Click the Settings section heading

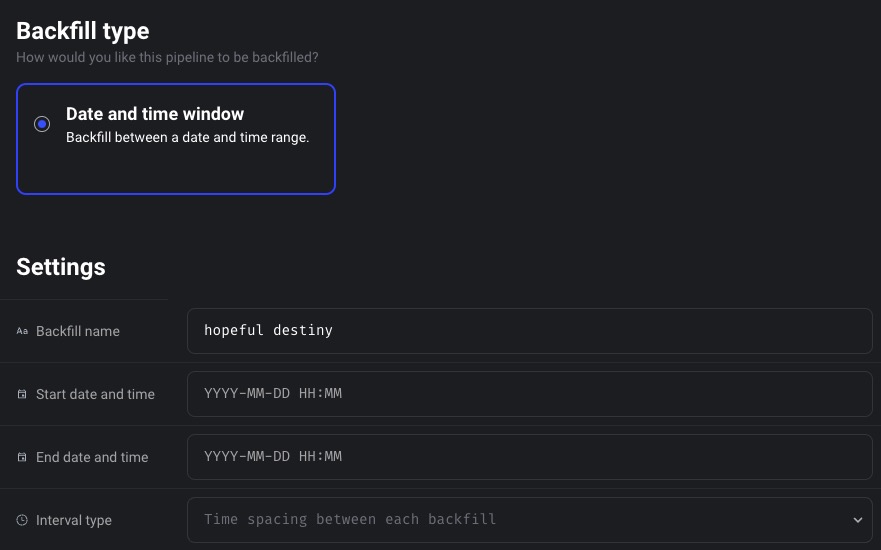pos(61,267)
